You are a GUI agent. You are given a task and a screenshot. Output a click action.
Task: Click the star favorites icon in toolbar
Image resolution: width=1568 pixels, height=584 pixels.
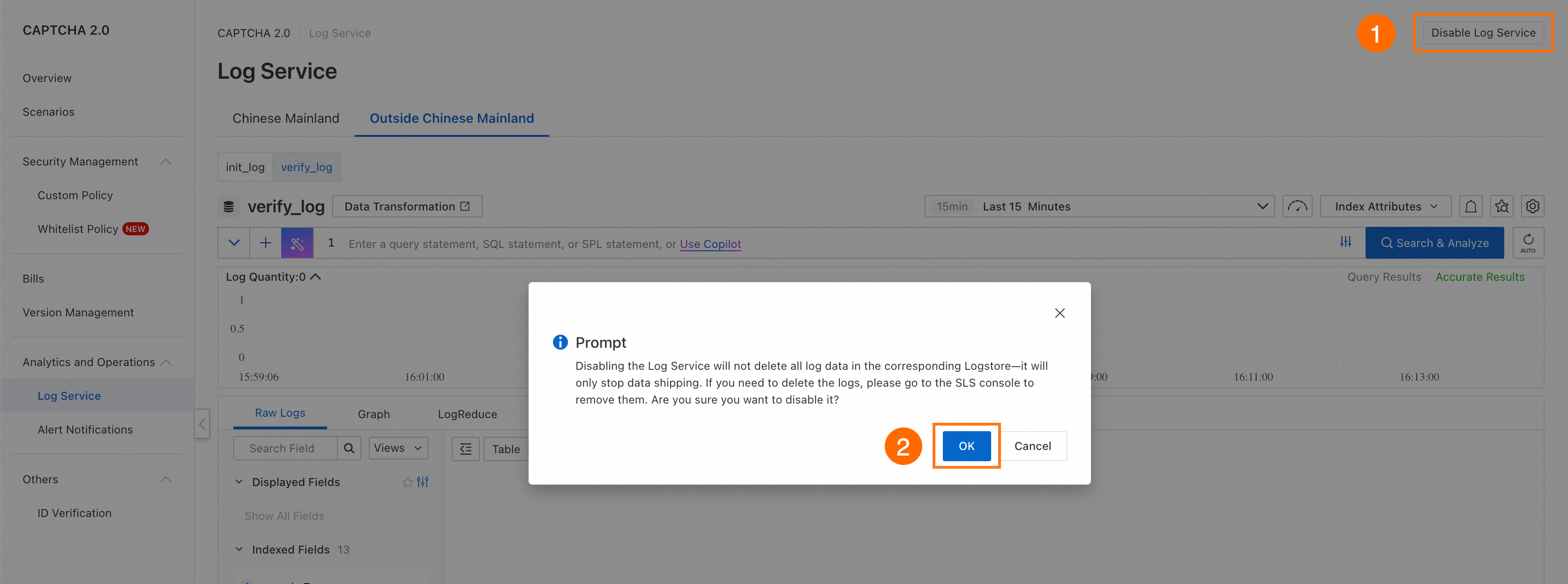tap(1501, 206)
